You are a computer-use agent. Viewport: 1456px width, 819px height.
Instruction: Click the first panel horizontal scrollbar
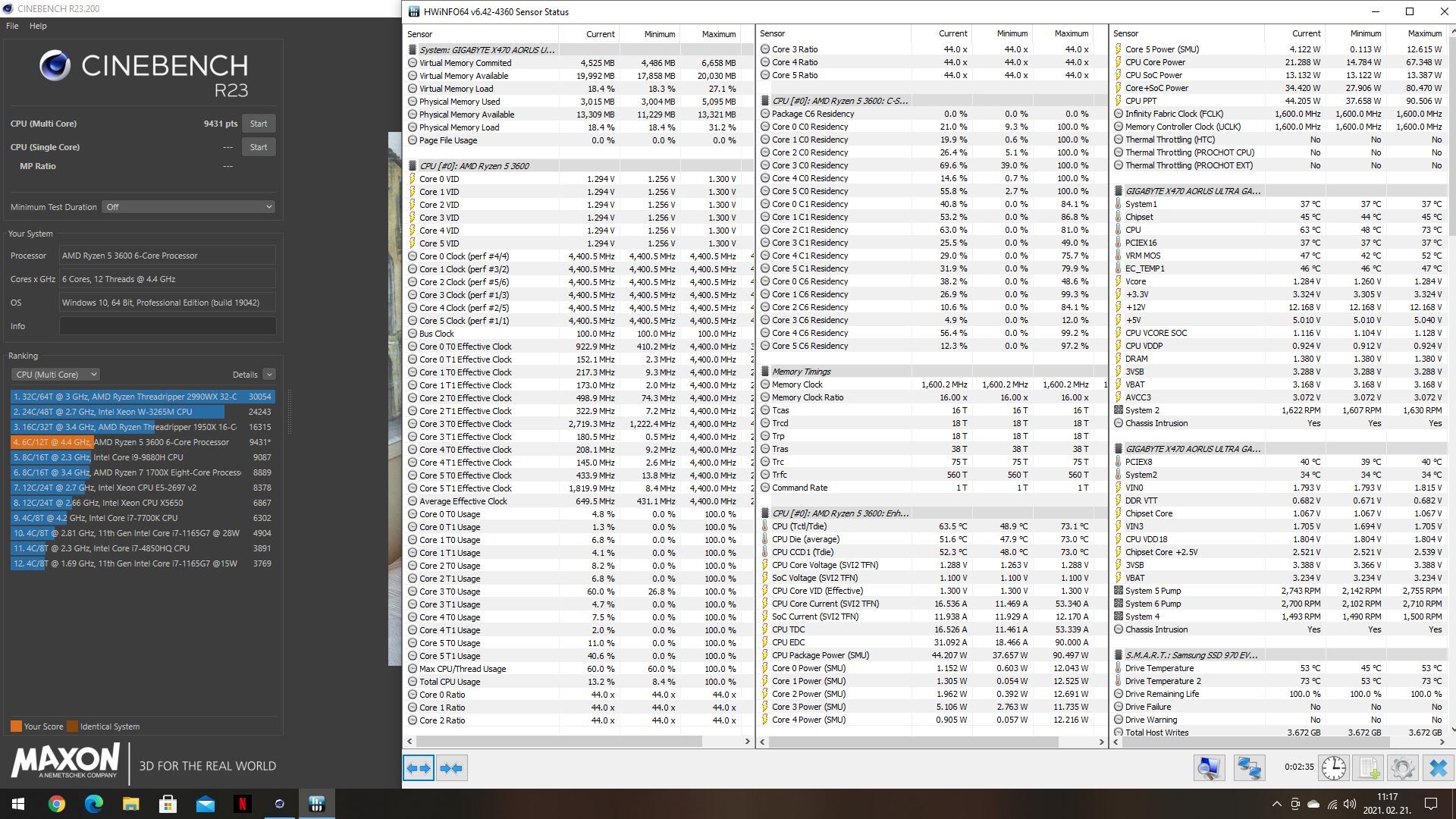(x=558, y=741)
